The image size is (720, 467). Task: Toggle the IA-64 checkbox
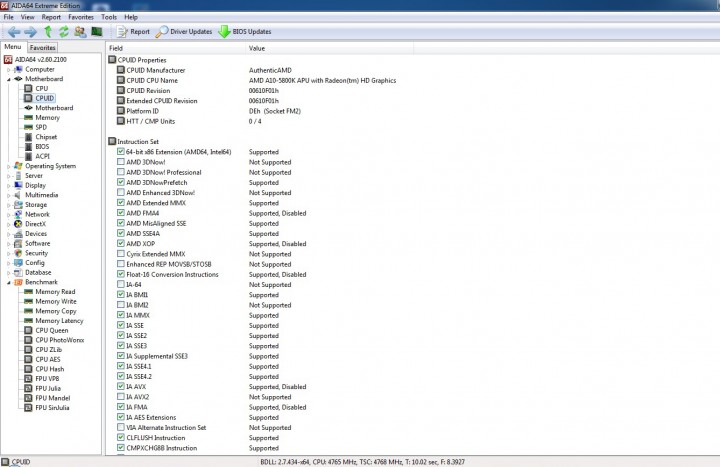[121, 284]
